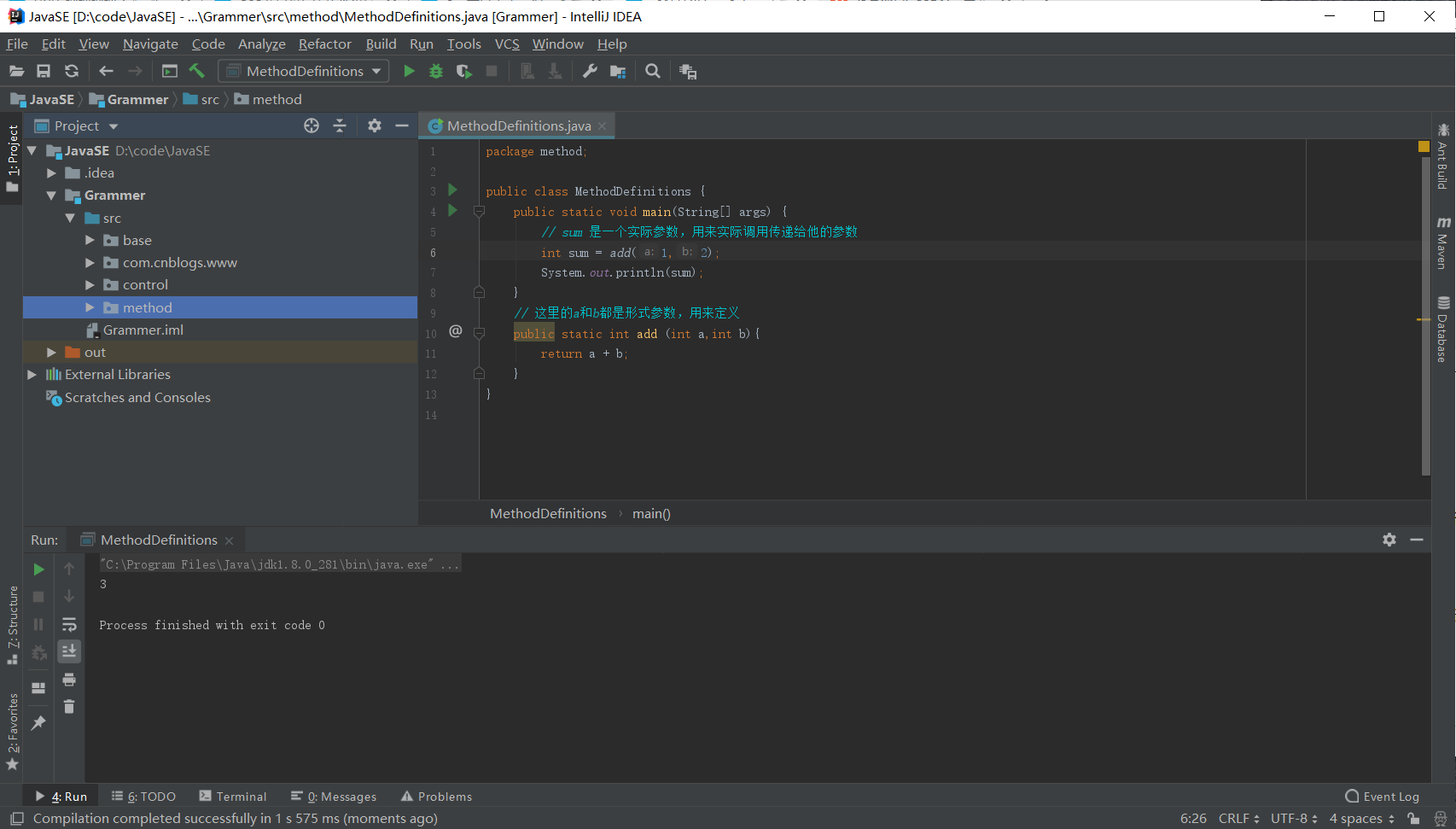Screen dimensions: 1456x829
Task: Toggle soft-wrap in the Run console
Action: coord(69,624)
